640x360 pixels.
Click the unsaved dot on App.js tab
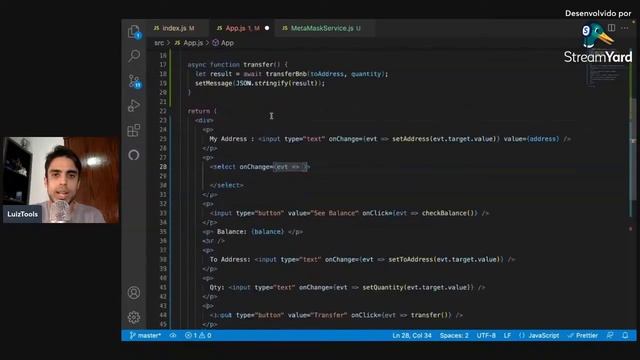pos(267,28)
